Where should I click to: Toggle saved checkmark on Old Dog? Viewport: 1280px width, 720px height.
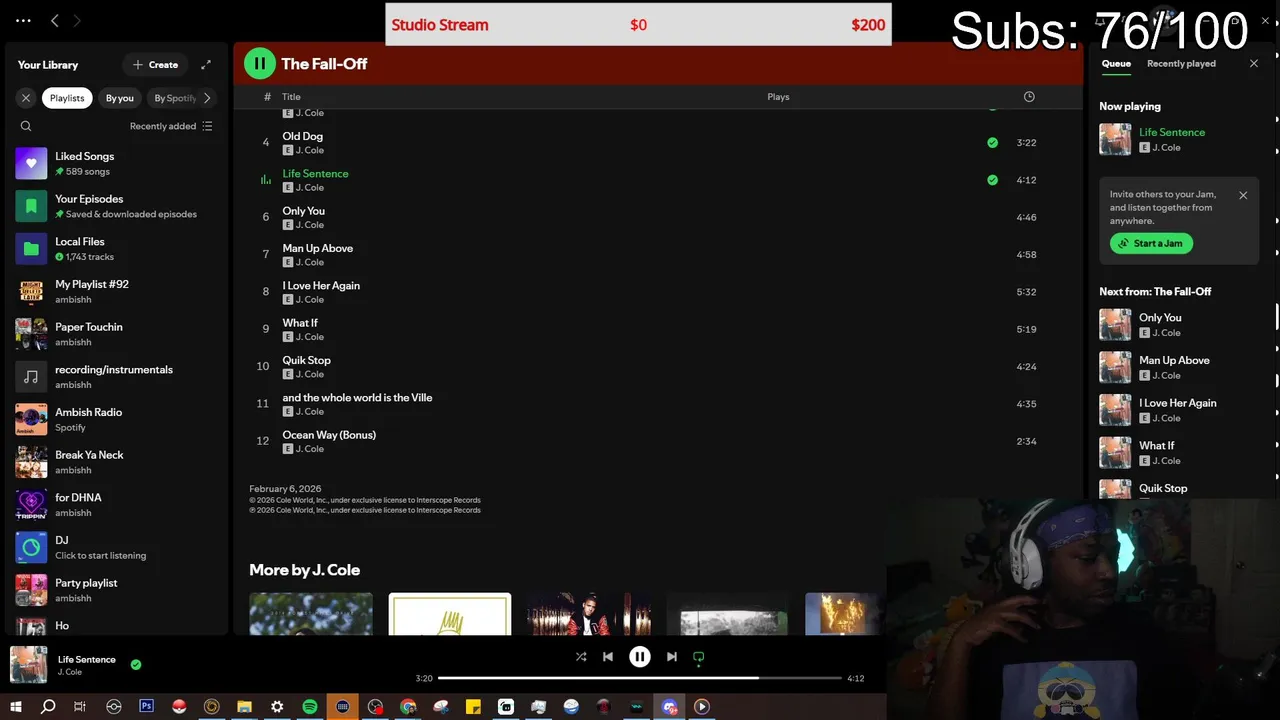pos(992,143)
